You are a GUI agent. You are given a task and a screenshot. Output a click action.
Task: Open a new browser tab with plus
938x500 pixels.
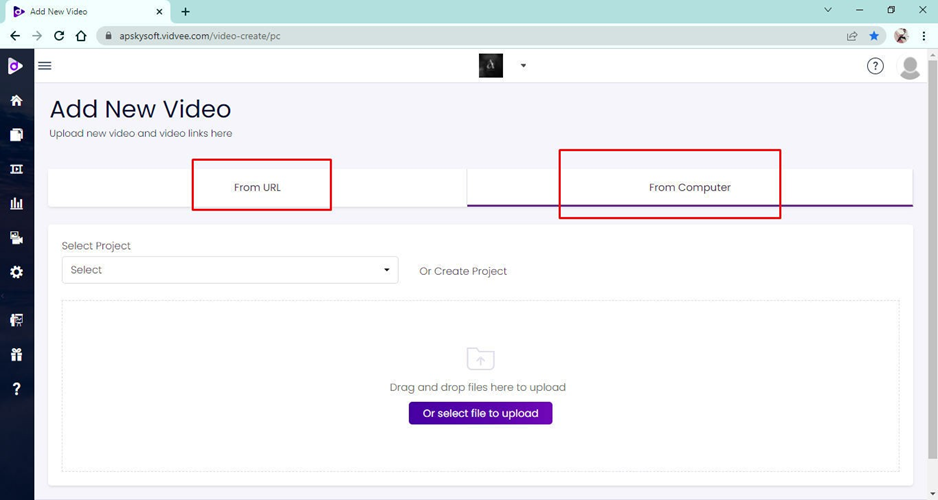point(185,11)
